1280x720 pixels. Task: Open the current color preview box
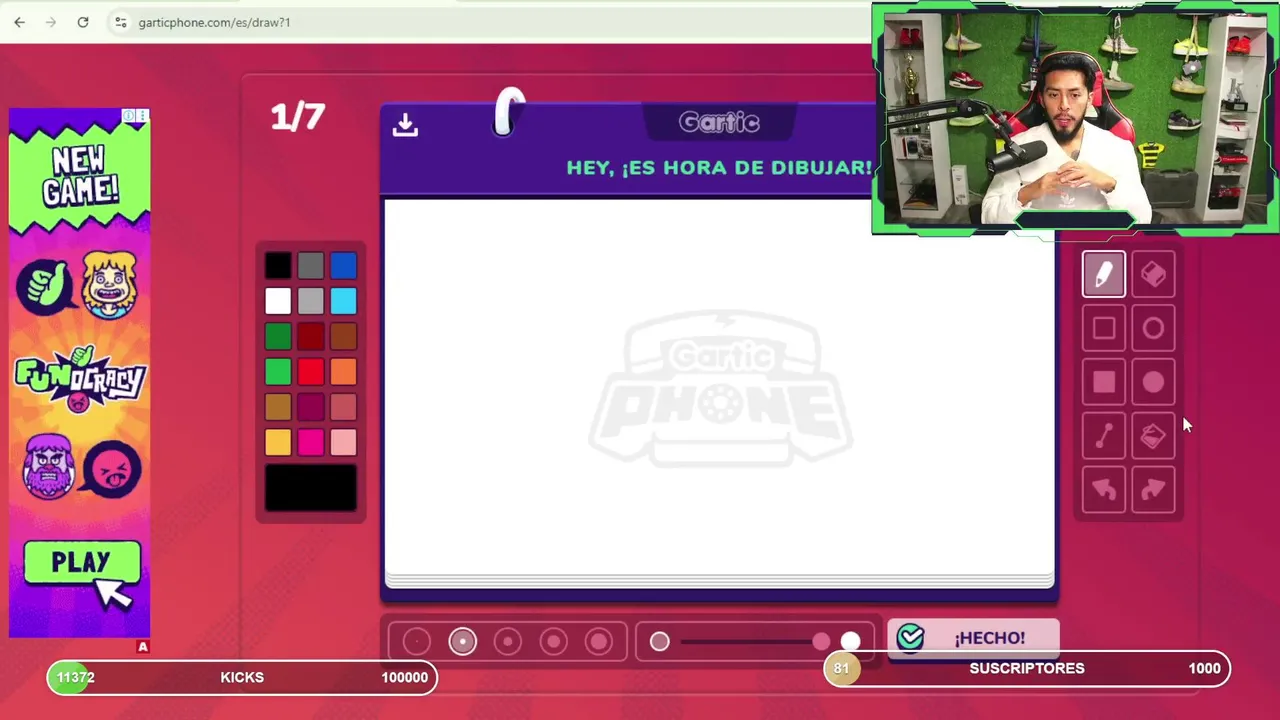(311, 488)
